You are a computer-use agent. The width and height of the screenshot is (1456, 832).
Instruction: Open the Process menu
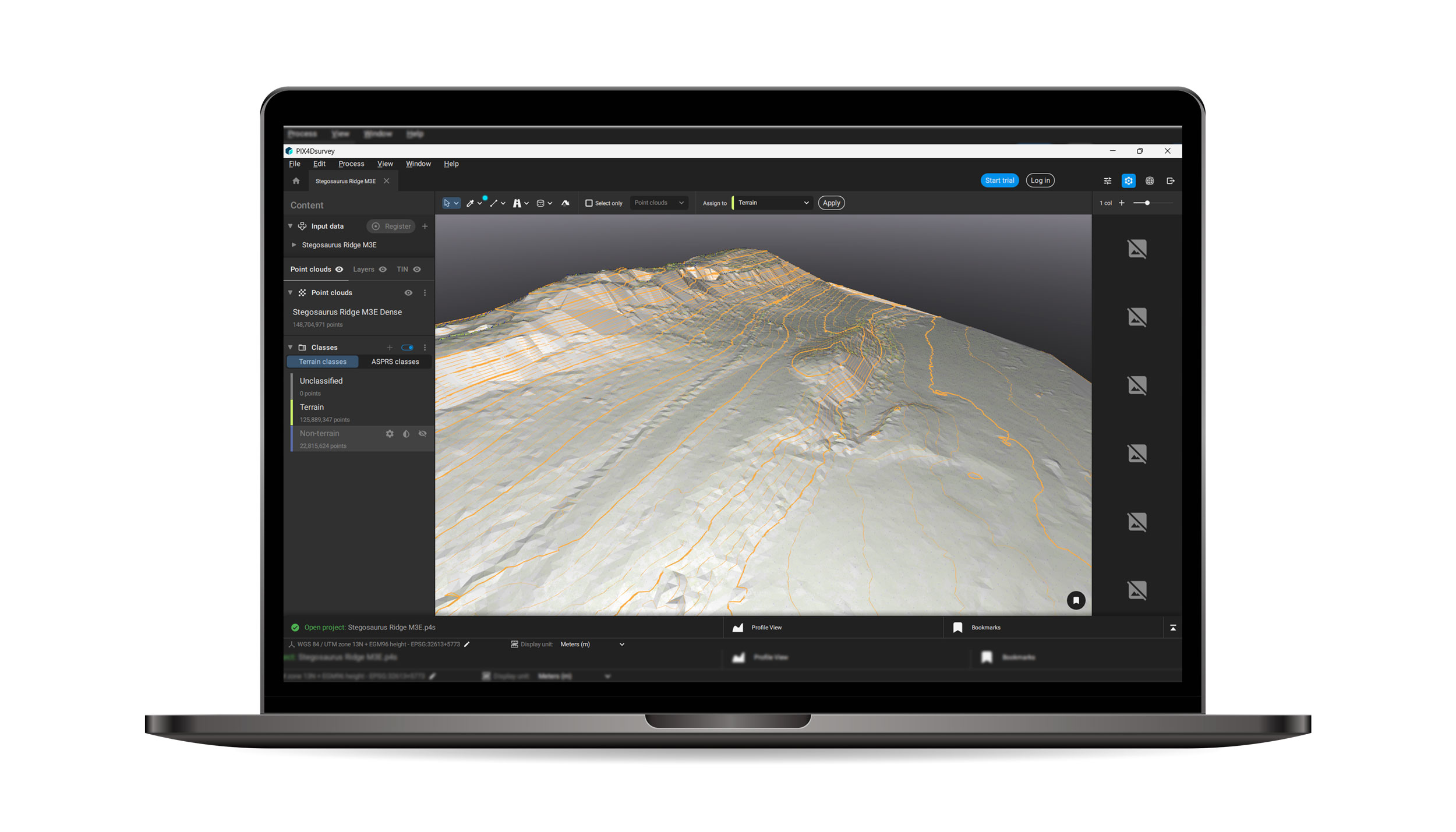(x=351, y=164)
